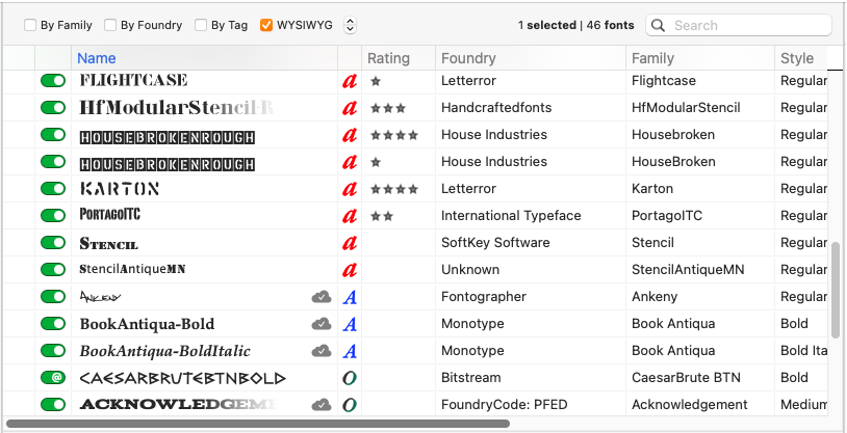Click the horizontal scrollbar thumb

click(x=258, y=424)
